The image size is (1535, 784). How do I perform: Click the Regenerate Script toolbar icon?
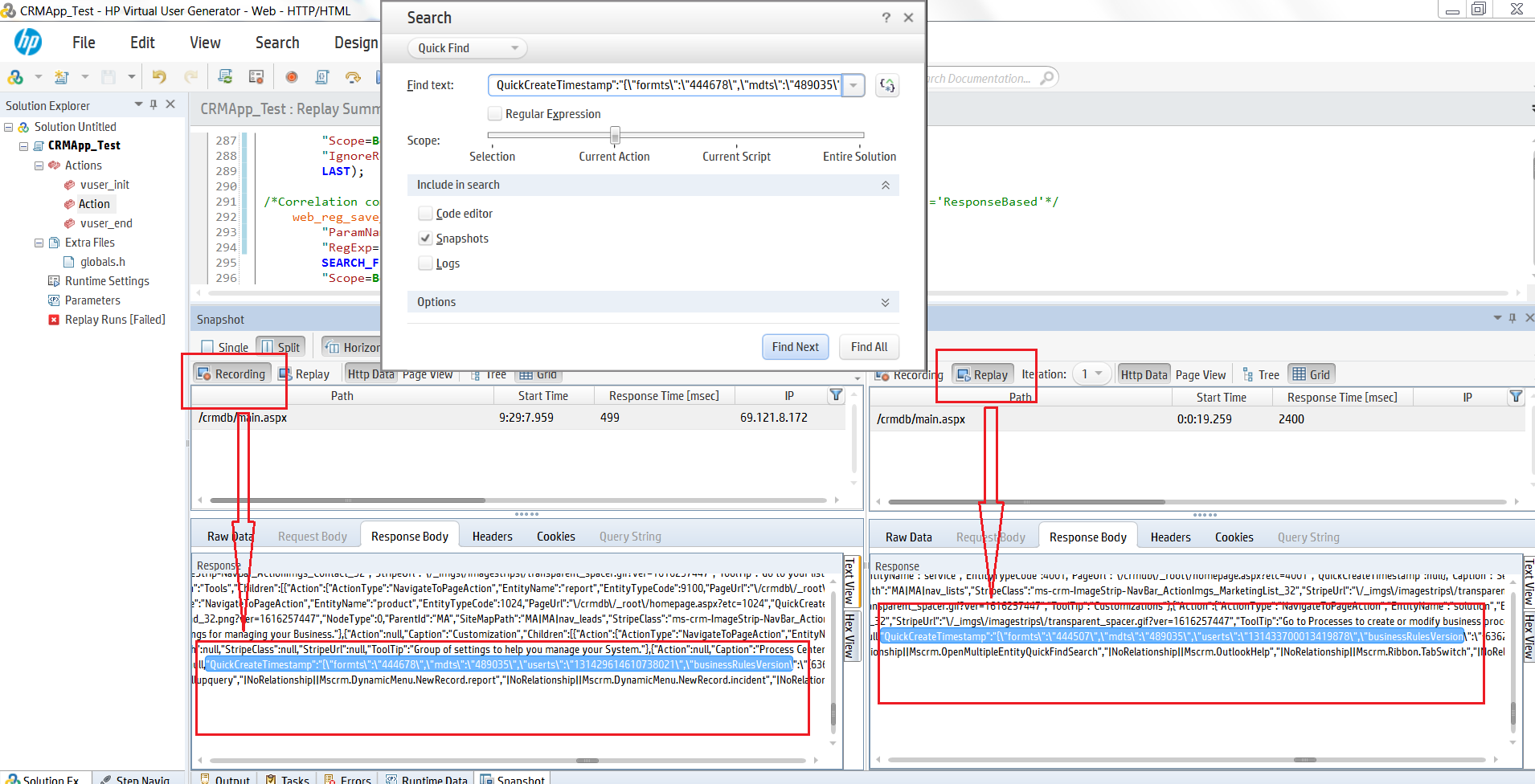225,77
